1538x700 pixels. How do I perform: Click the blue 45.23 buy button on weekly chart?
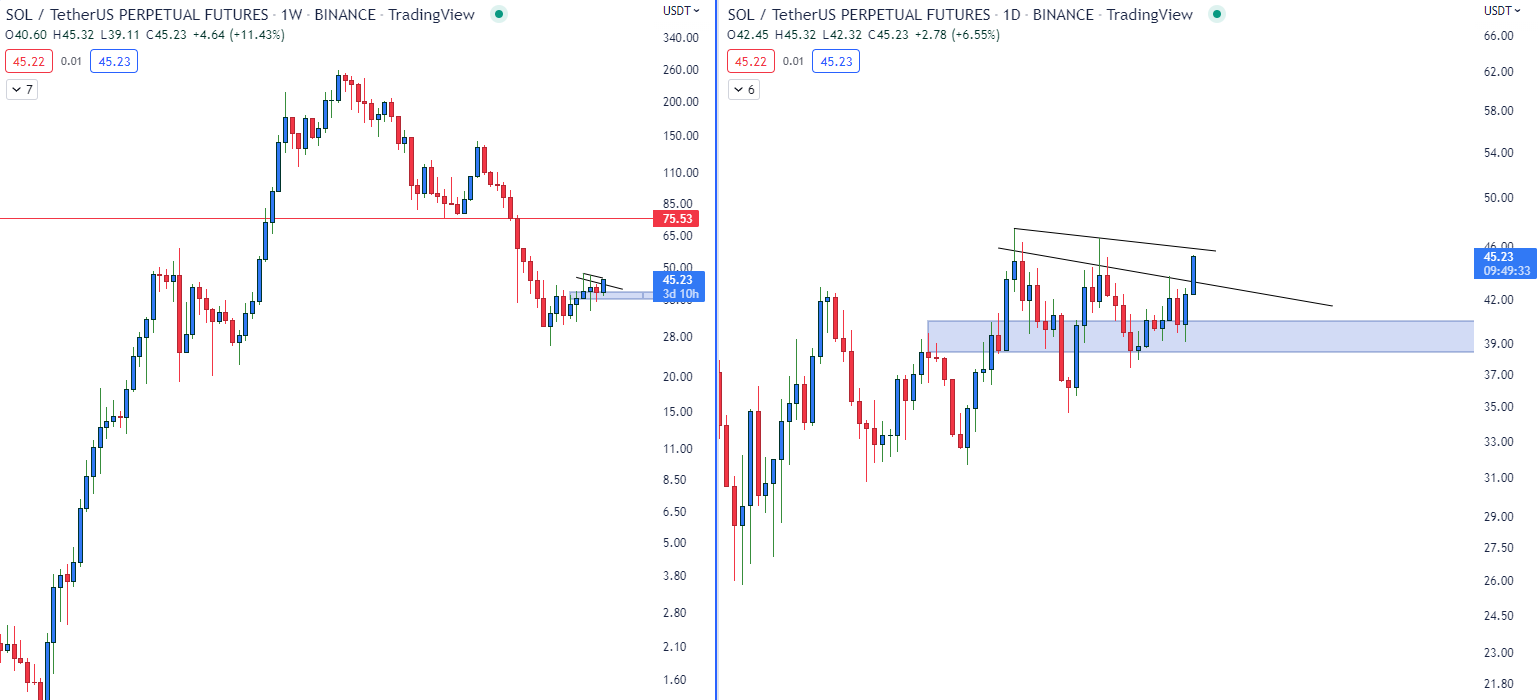[114, 61]
